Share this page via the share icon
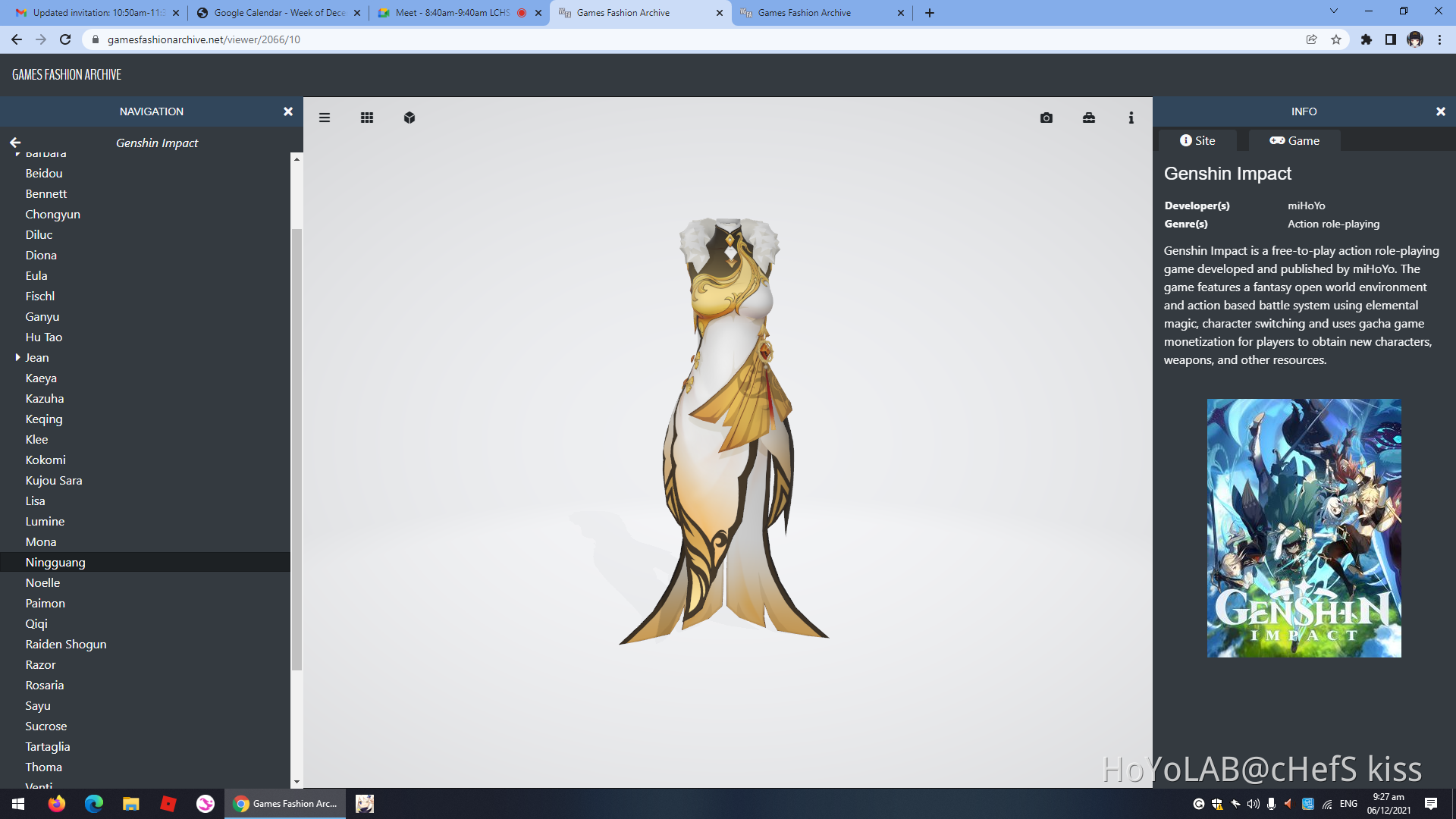The width and height of the screenshot is (1456, 819). tap(1312, 39)
